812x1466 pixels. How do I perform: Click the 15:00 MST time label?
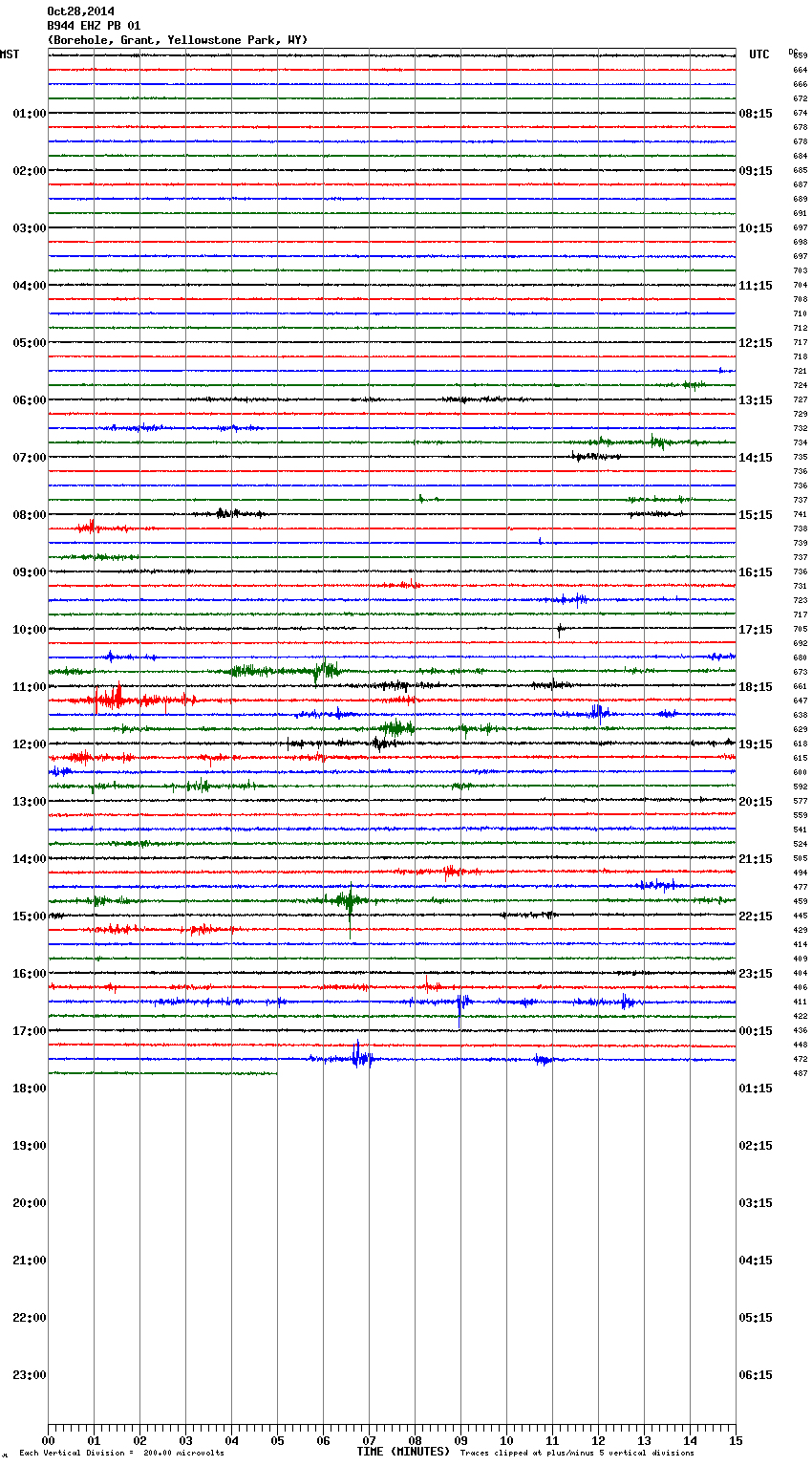(30, 916)
